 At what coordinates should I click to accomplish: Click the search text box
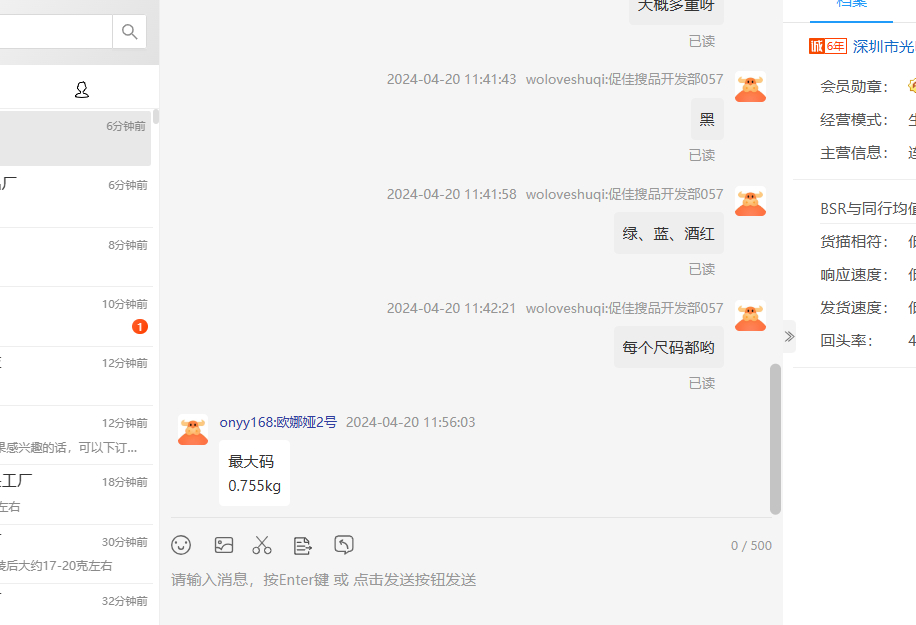click(56, 32)
